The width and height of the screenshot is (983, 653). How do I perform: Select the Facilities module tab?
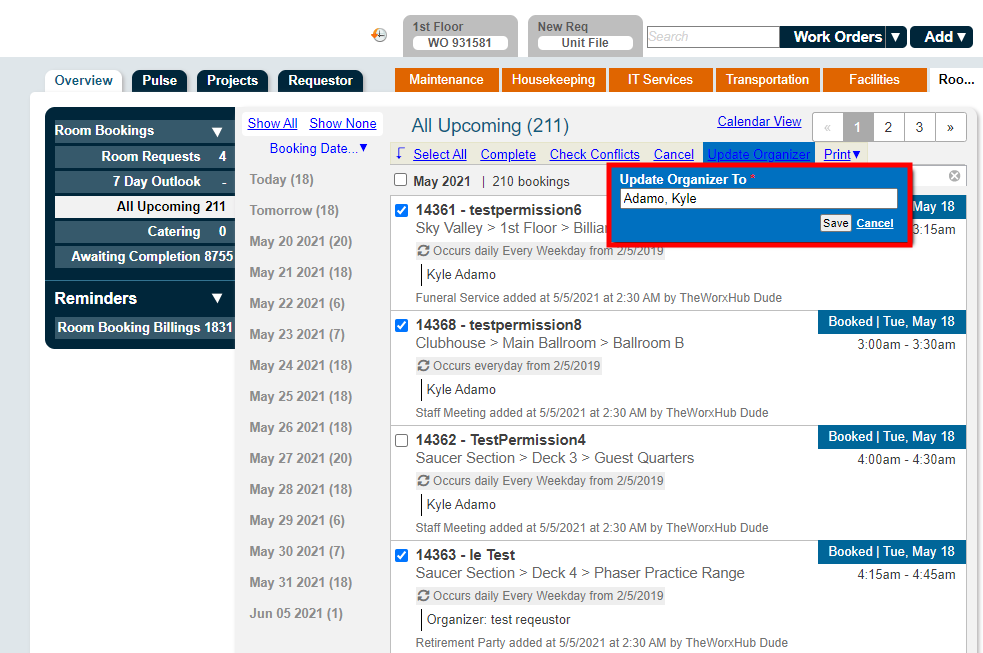tap(874, 80)
